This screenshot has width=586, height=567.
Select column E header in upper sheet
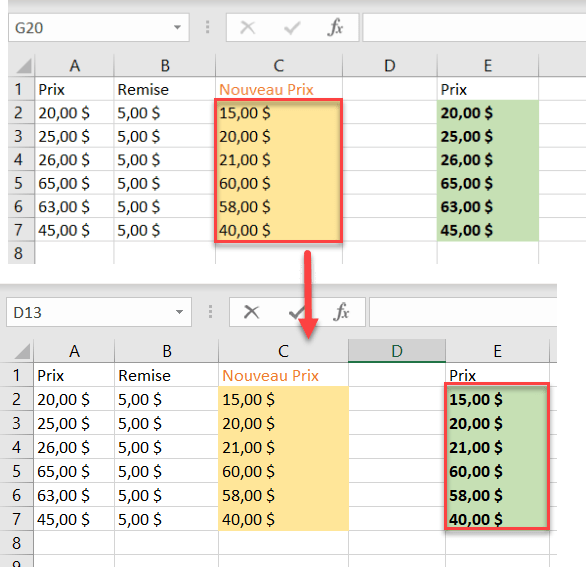488,66
